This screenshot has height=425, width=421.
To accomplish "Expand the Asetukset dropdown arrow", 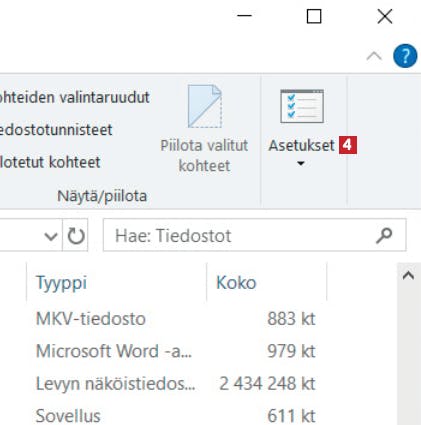I will pos(301,164).
